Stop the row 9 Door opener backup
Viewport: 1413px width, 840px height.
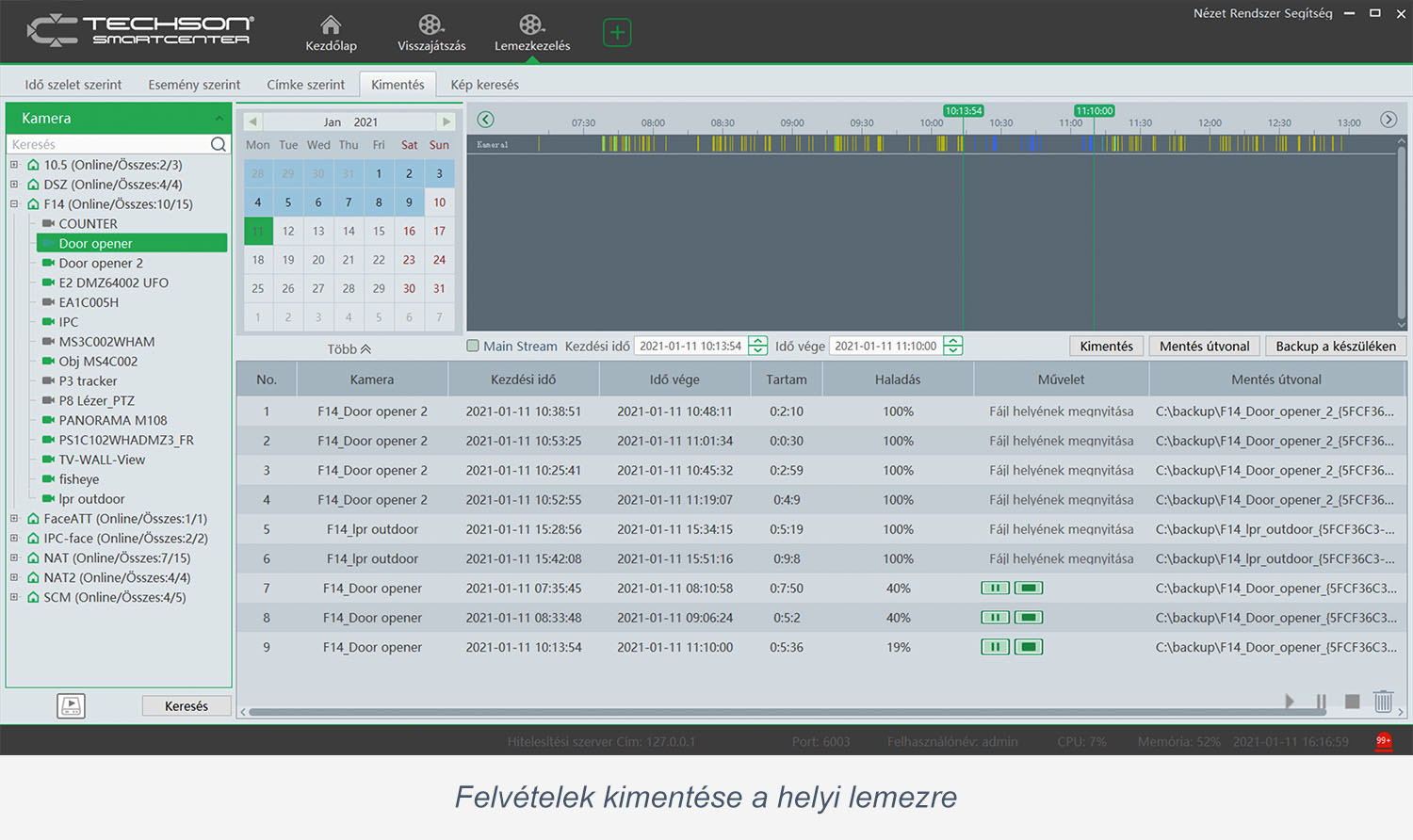click(x=1029, y=648)
